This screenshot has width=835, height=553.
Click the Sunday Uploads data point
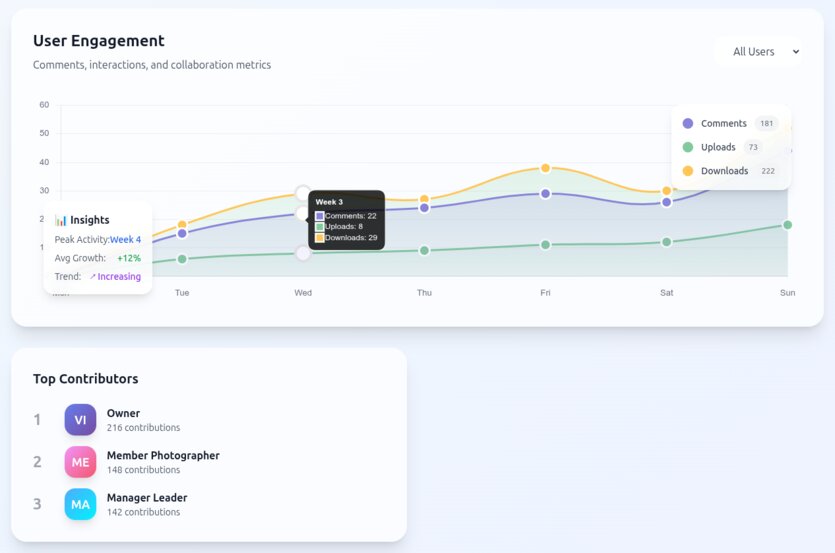(x=788, y=225)
